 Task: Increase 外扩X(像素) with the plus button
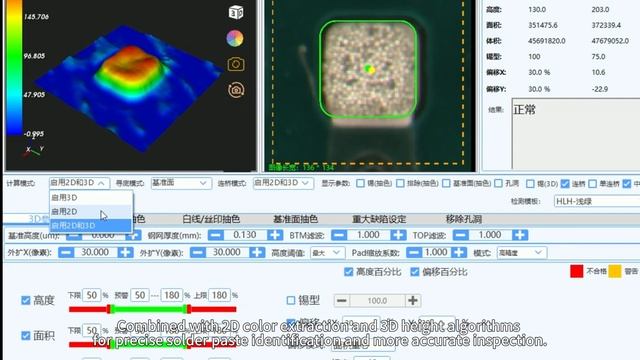click(x=125, y=253)
